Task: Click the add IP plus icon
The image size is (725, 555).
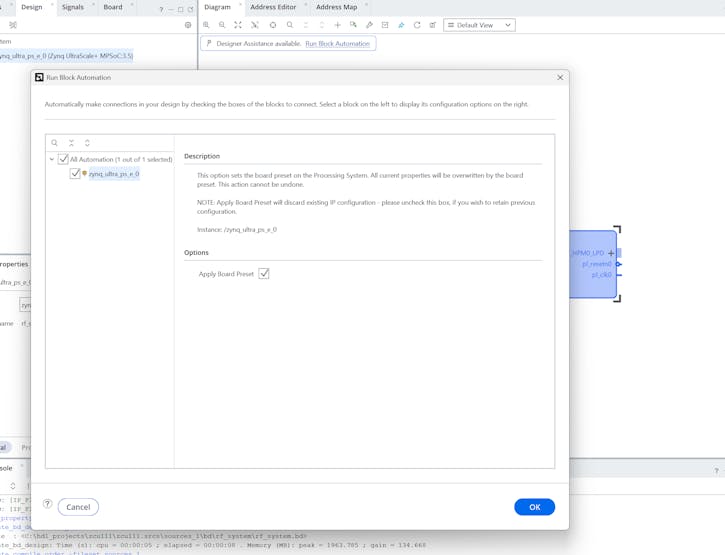Action: [x=337, y=25]
